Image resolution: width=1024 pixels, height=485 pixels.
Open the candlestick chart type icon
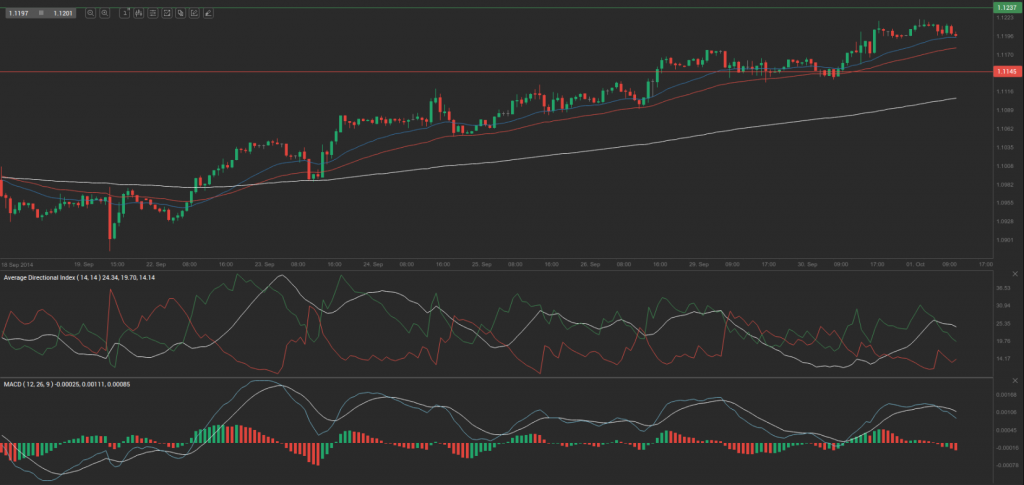(138, 13)
